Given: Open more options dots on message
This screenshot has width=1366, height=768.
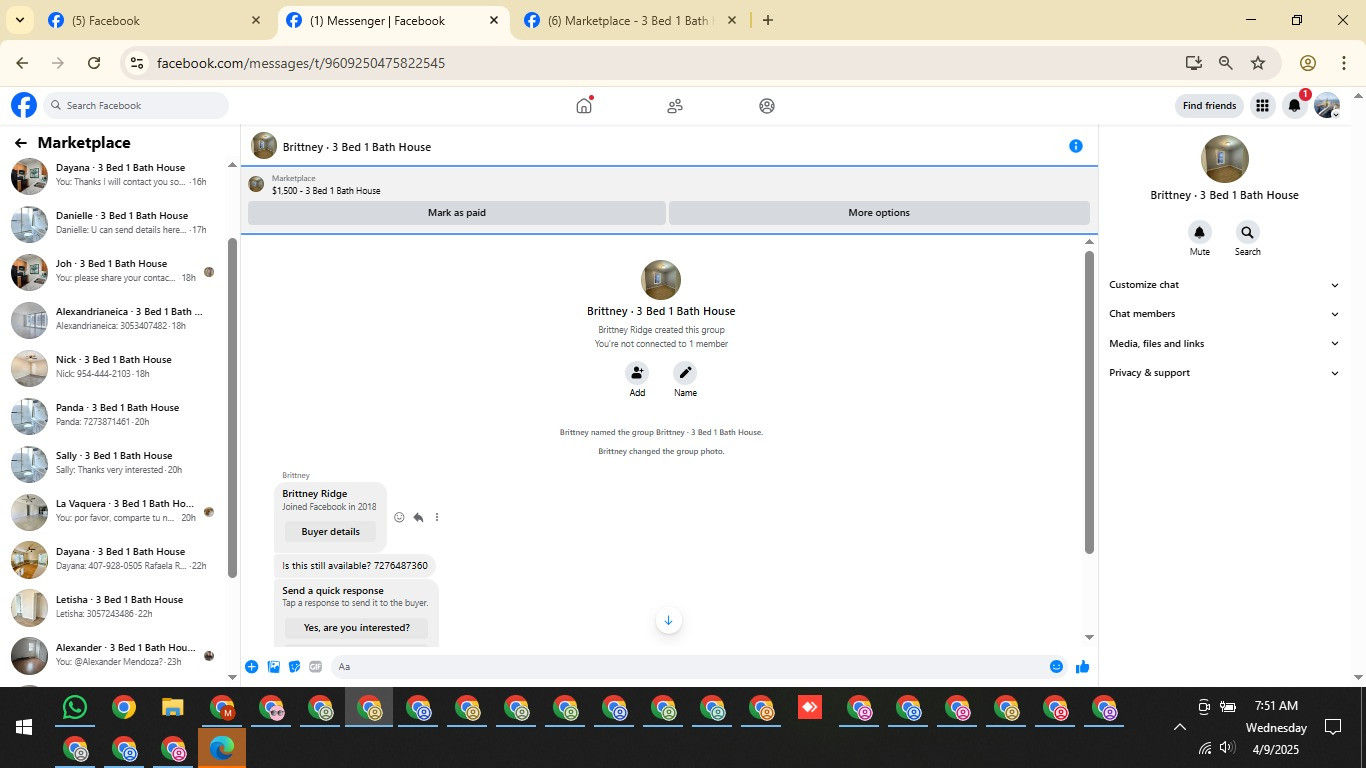Looking at the screenshot, I should click(437, 517).
